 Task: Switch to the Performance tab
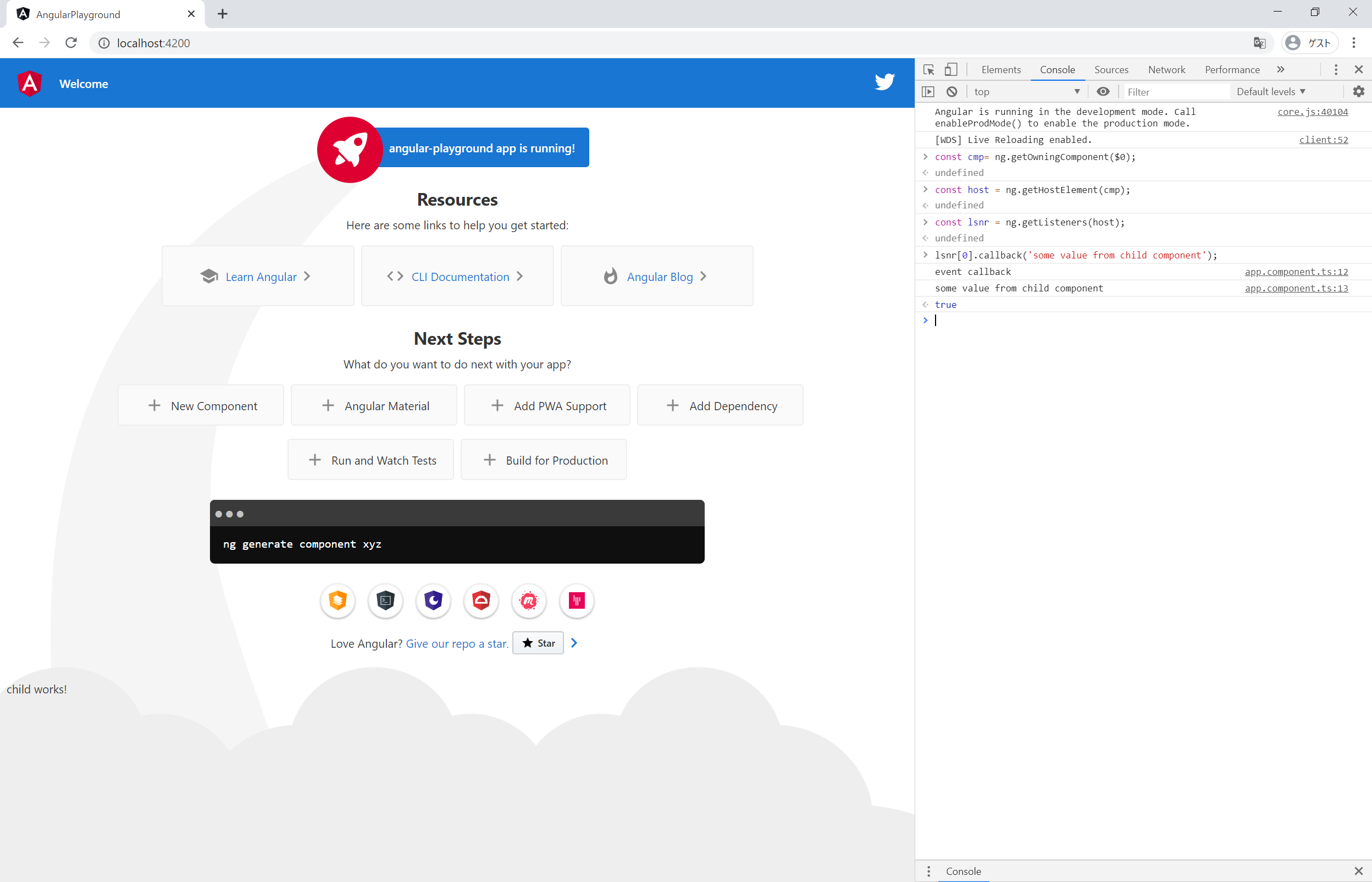click(1232, 70)
